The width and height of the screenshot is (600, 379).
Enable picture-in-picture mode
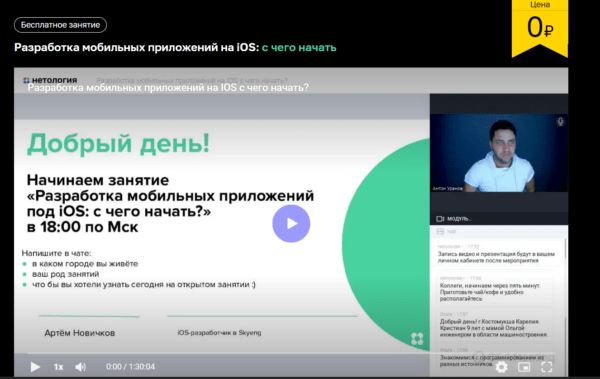coord(524,367)
